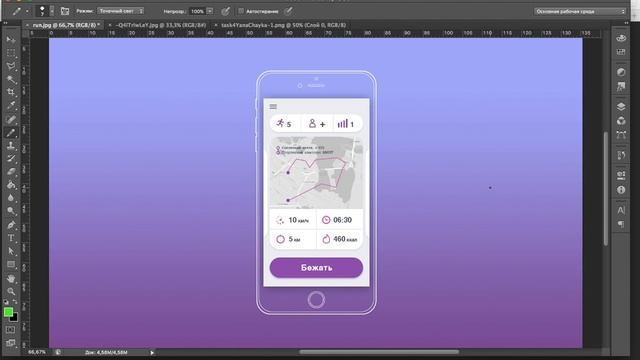Close the -Q4lTriwLaY.jpg document tab
This screenshot has width=640, height=360.
pos(110,25)
